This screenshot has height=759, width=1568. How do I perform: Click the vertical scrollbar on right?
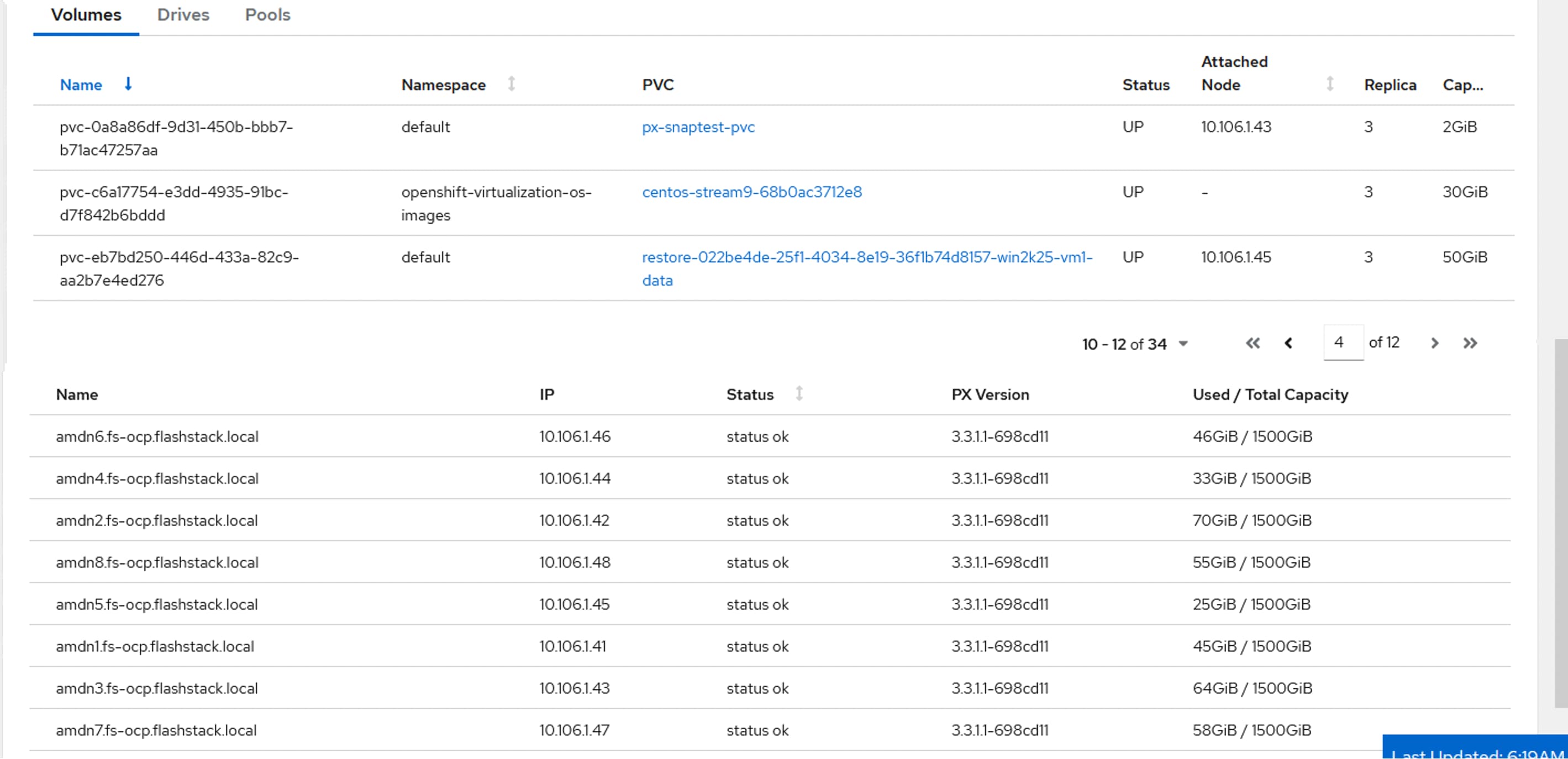coord(1560,524)
